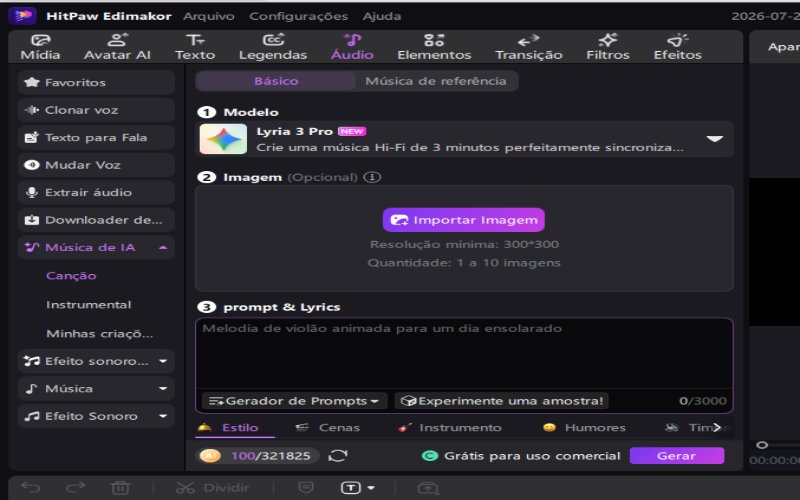The width and height of the screenshot is (800, 500).
Task: Click the AI credits coin icon
Action: [210, 456]
